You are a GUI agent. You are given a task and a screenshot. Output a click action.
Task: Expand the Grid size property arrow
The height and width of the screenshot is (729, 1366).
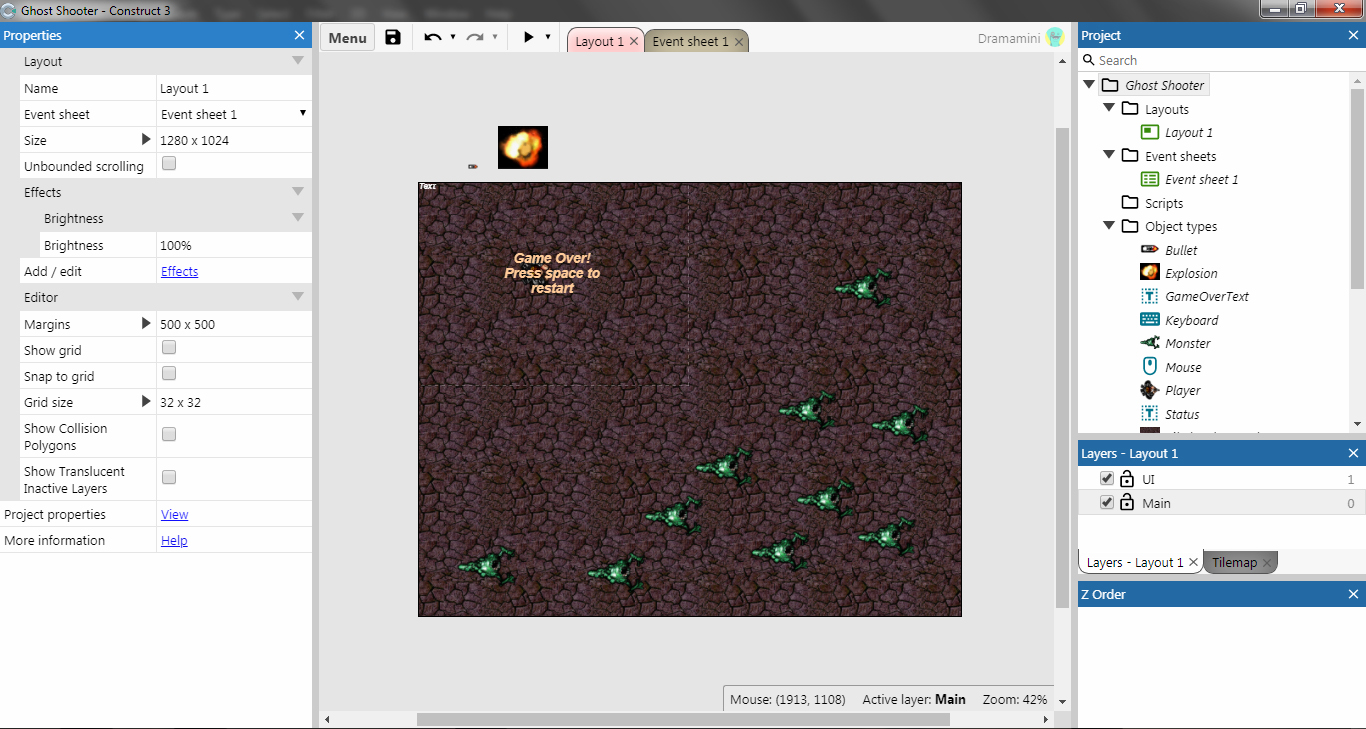pos(146,402)
